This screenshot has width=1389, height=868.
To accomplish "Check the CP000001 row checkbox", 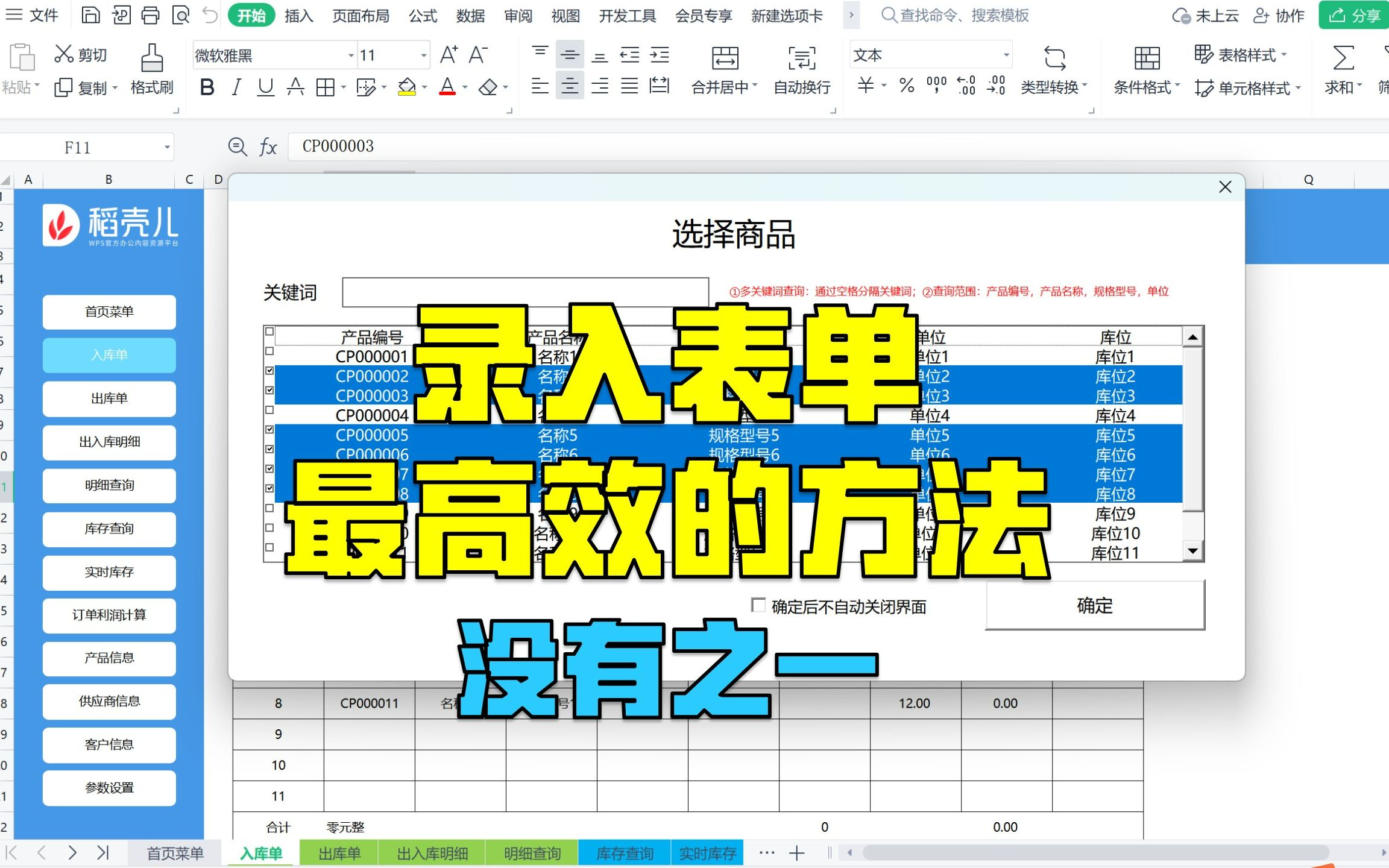I will pyautogui.click(x=269, y=351).
